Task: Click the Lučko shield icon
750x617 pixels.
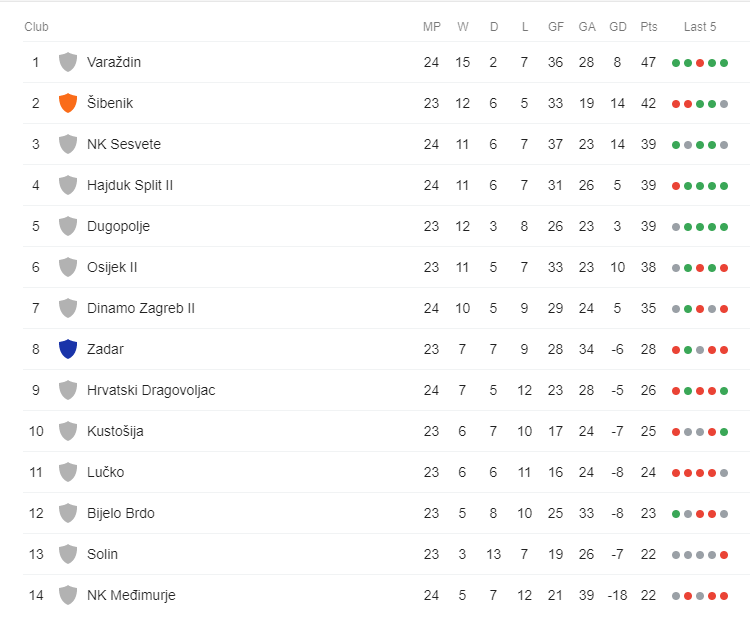Action: coord(68,472)
